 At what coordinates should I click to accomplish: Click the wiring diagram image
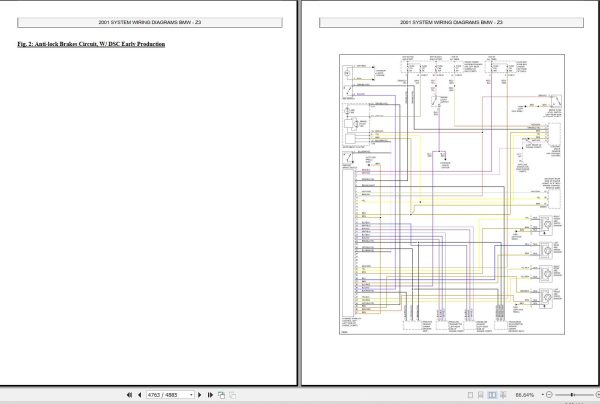(452, 194)
